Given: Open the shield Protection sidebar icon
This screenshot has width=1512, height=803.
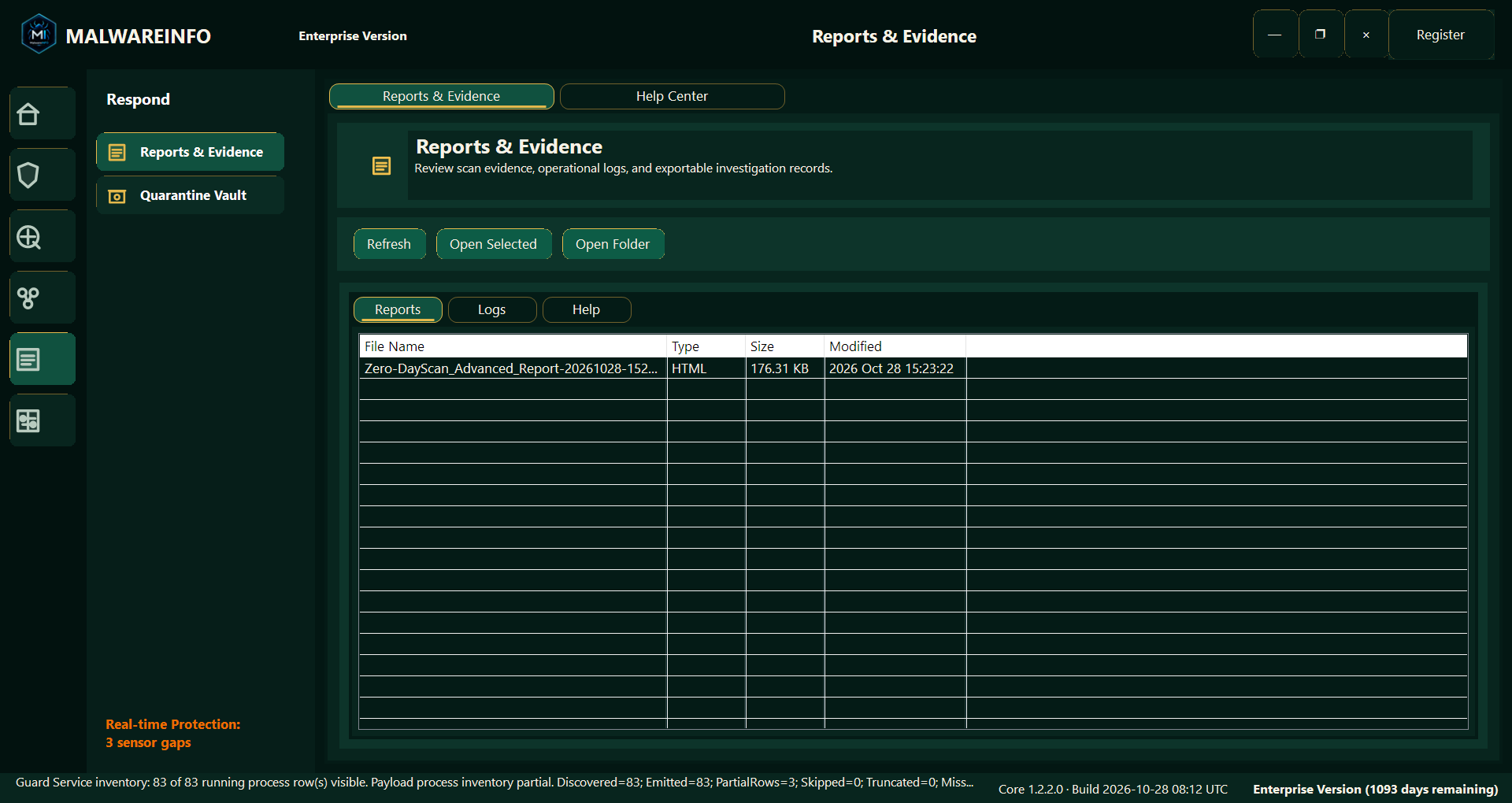Looking at the screenshot, I should [x=43, y=175].
